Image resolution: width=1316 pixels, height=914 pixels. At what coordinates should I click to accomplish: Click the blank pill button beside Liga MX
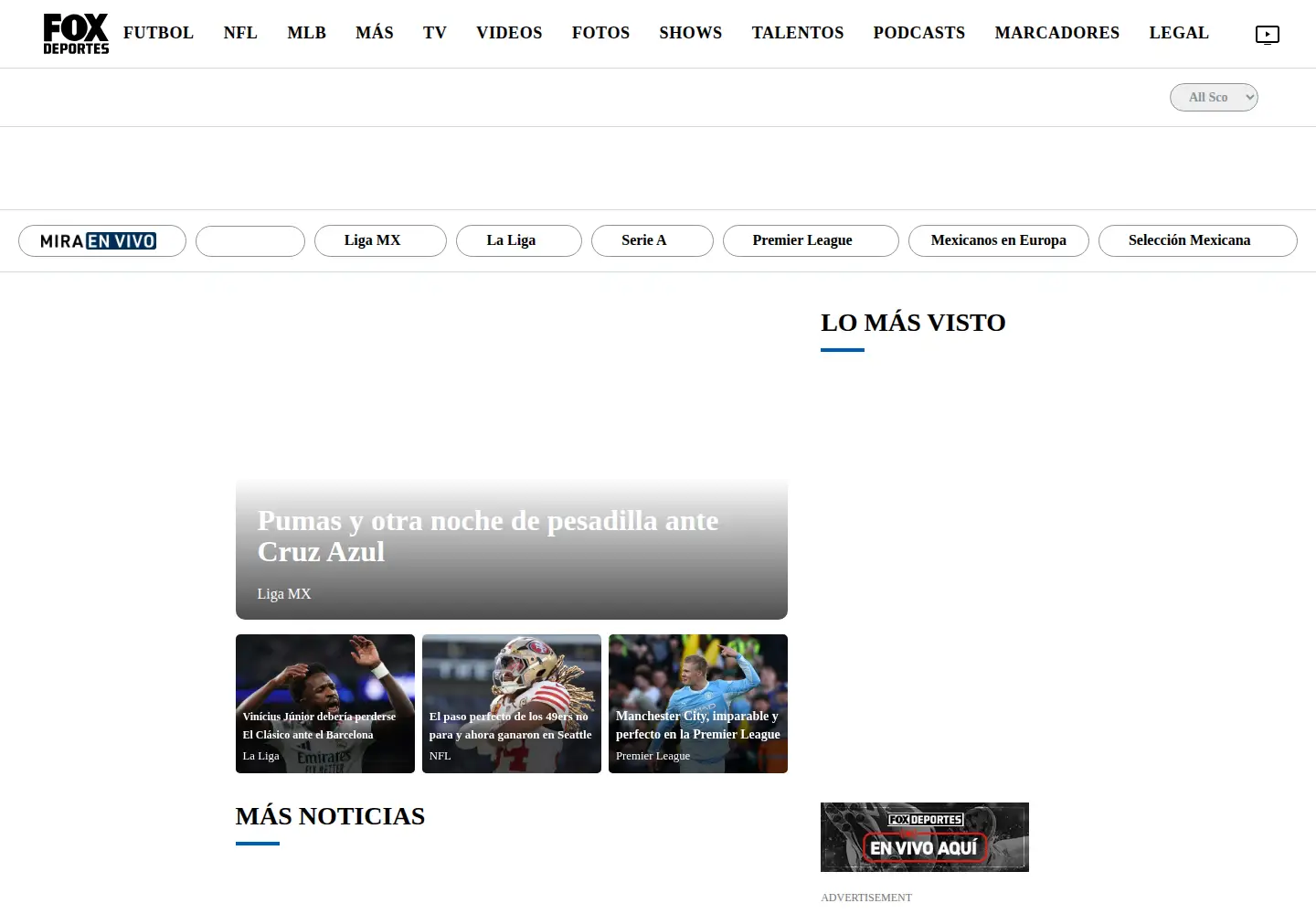point(250,241)
